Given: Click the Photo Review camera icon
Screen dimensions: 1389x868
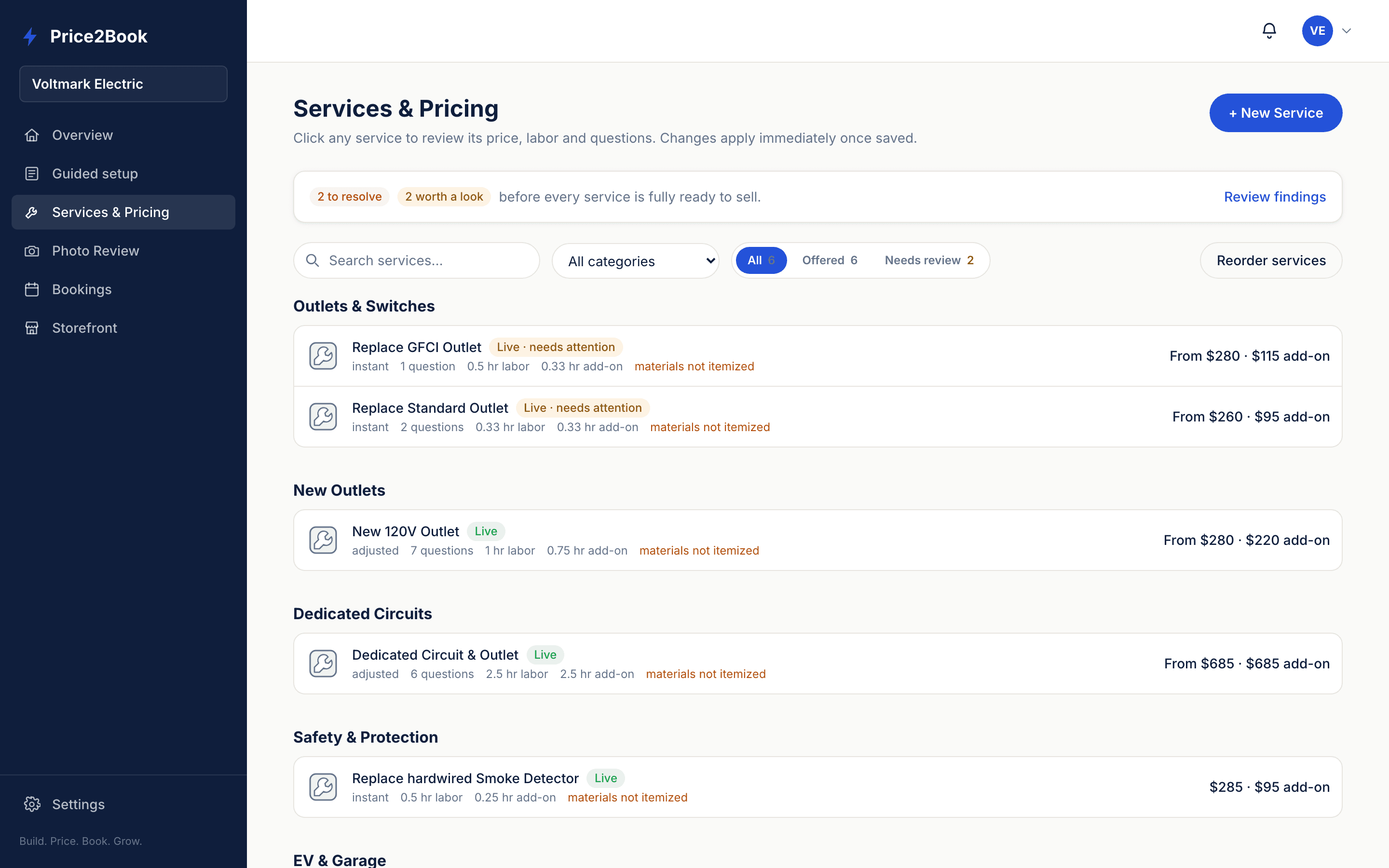Looking at the screenshot, I should [32, 251].
